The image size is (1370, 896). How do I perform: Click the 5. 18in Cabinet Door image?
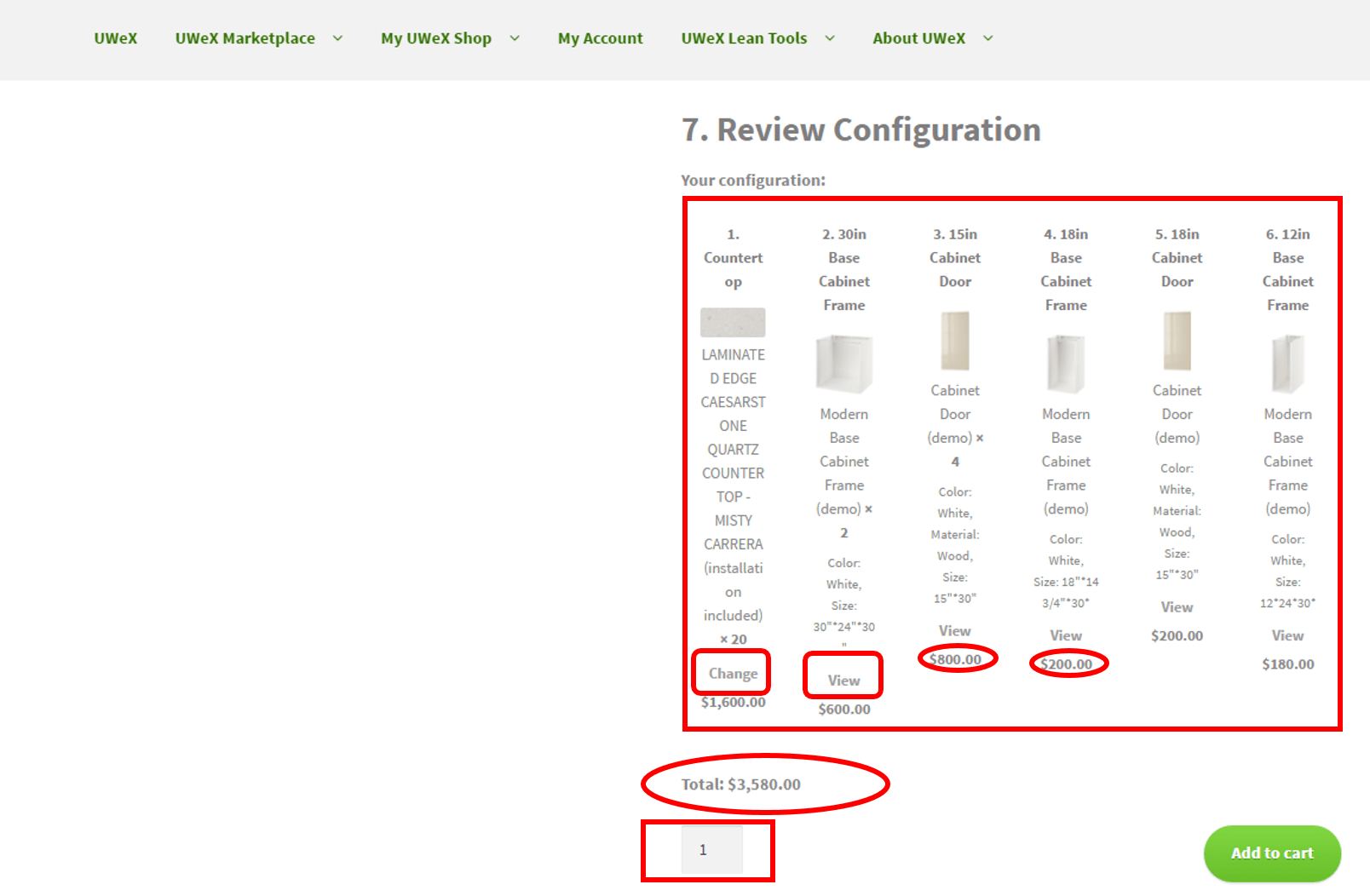tap(1177, 341)
